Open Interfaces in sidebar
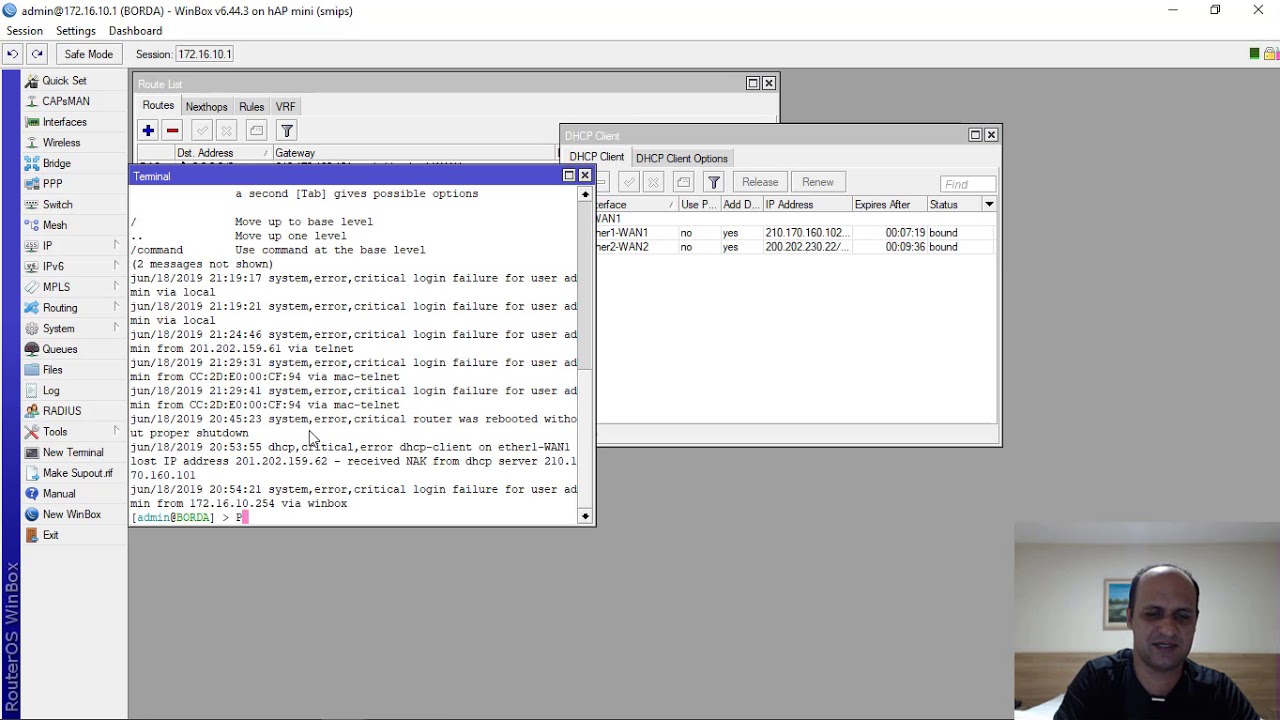This screenshot has height=720, width=1280. pos(64,122)
